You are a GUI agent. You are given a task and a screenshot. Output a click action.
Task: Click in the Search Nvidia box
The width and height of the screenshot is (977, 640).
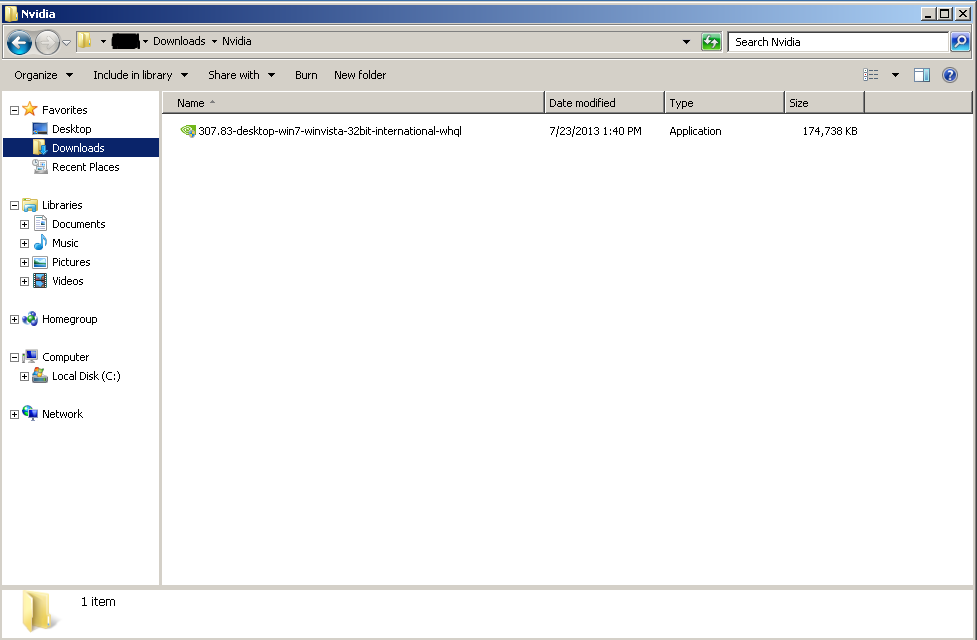[838, 42]
